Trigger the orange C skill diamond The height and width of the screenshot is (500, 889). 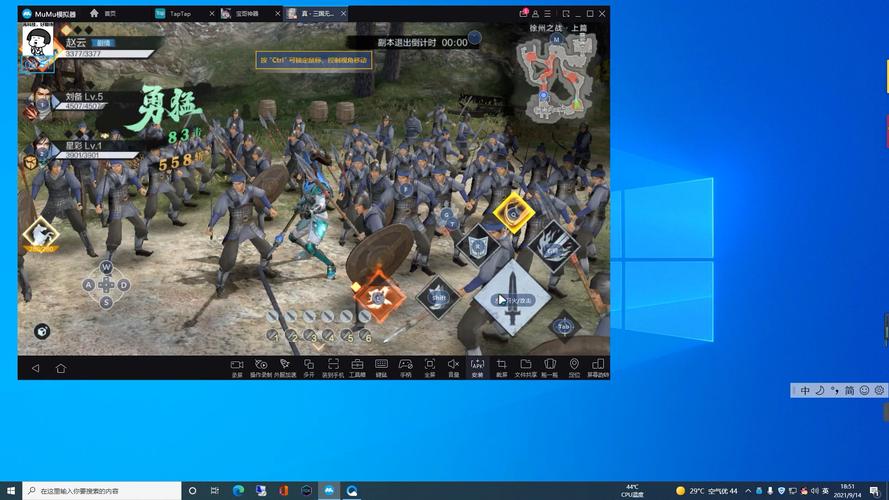[x=379, y=296]
